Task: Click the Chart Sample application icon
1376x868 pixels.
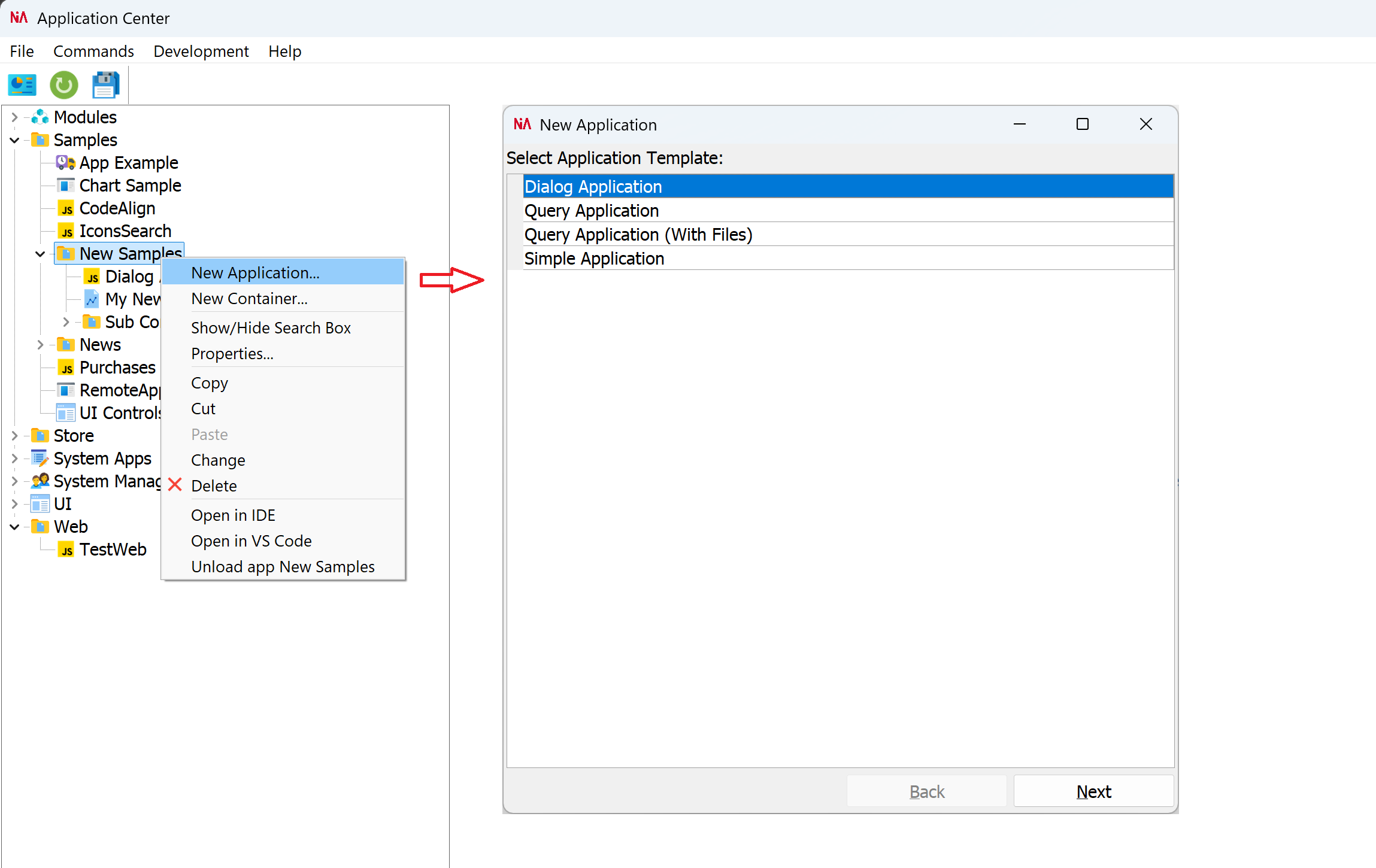Action: click(66, 185)
